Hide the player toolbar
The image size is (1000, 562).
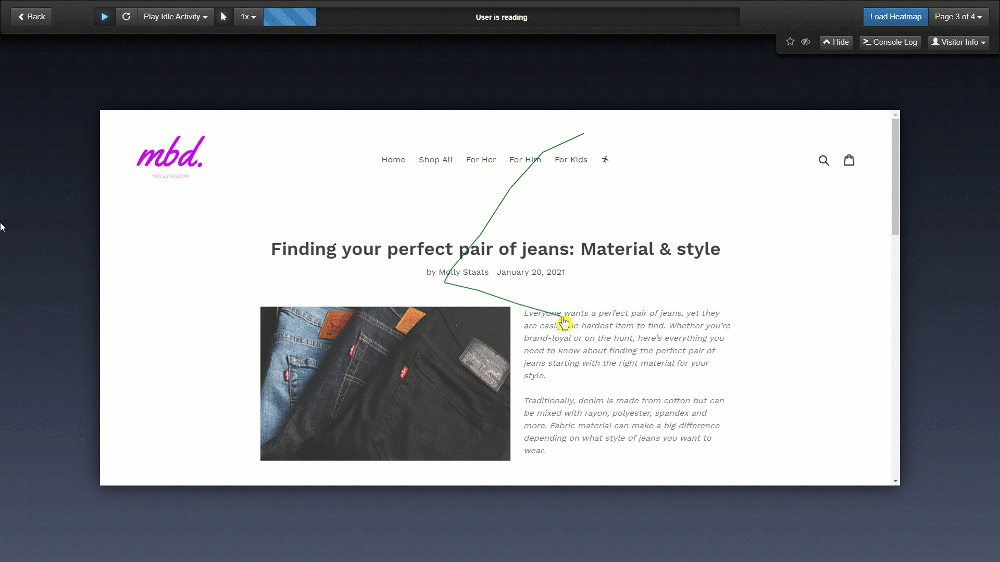[836, 42]
